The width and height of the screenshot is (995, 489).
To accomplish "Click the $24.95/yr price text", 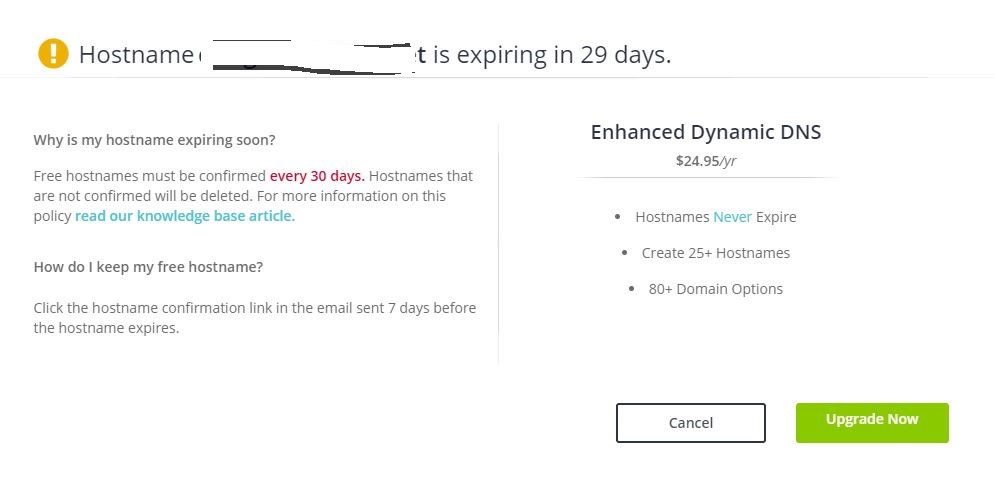I will coord(706,160).
